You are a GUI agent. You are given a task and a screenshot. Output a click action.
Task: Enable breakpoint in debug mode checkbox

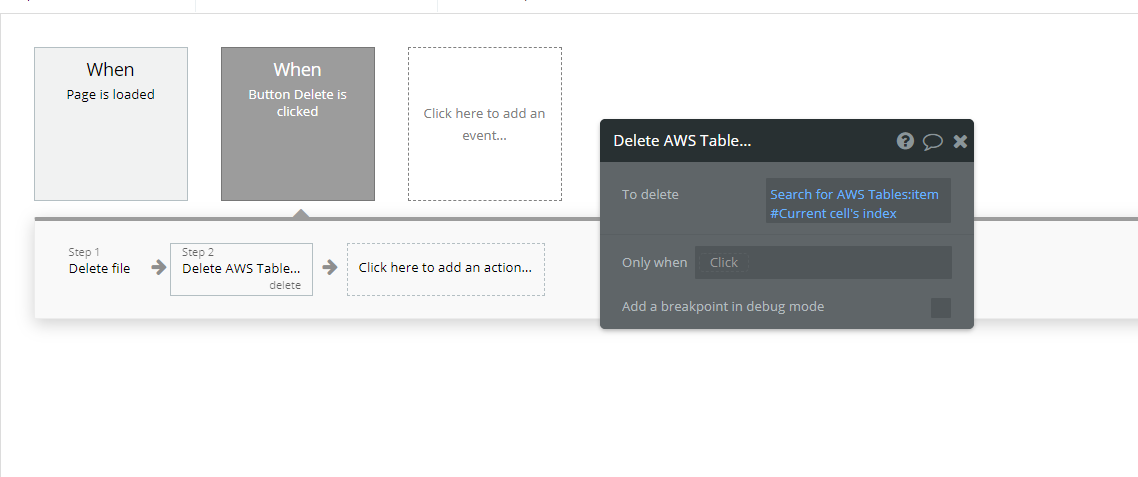click(941, 308)
